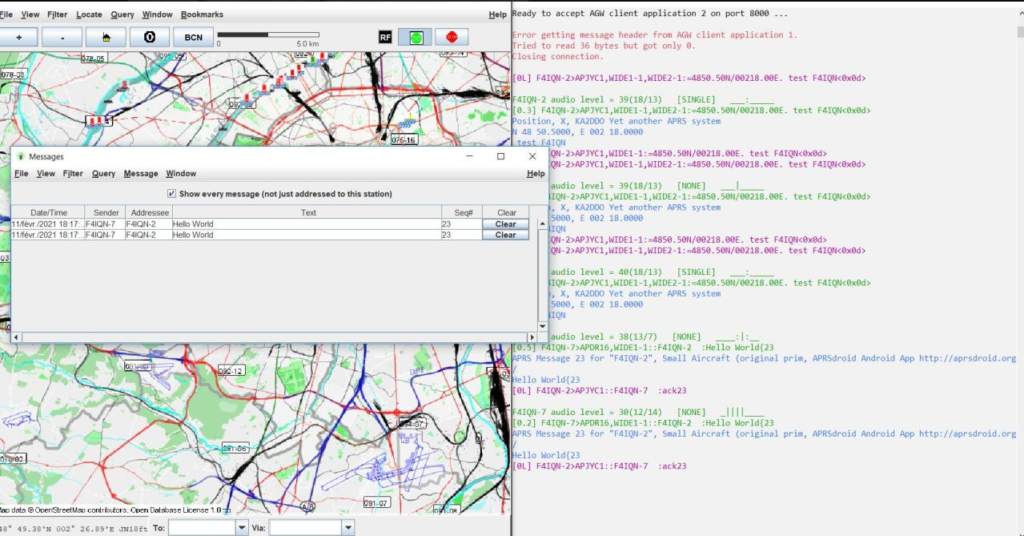Uncheck Show every message checkbox
This screenshot has width=1024, height=536.
[x=172, y=193]
